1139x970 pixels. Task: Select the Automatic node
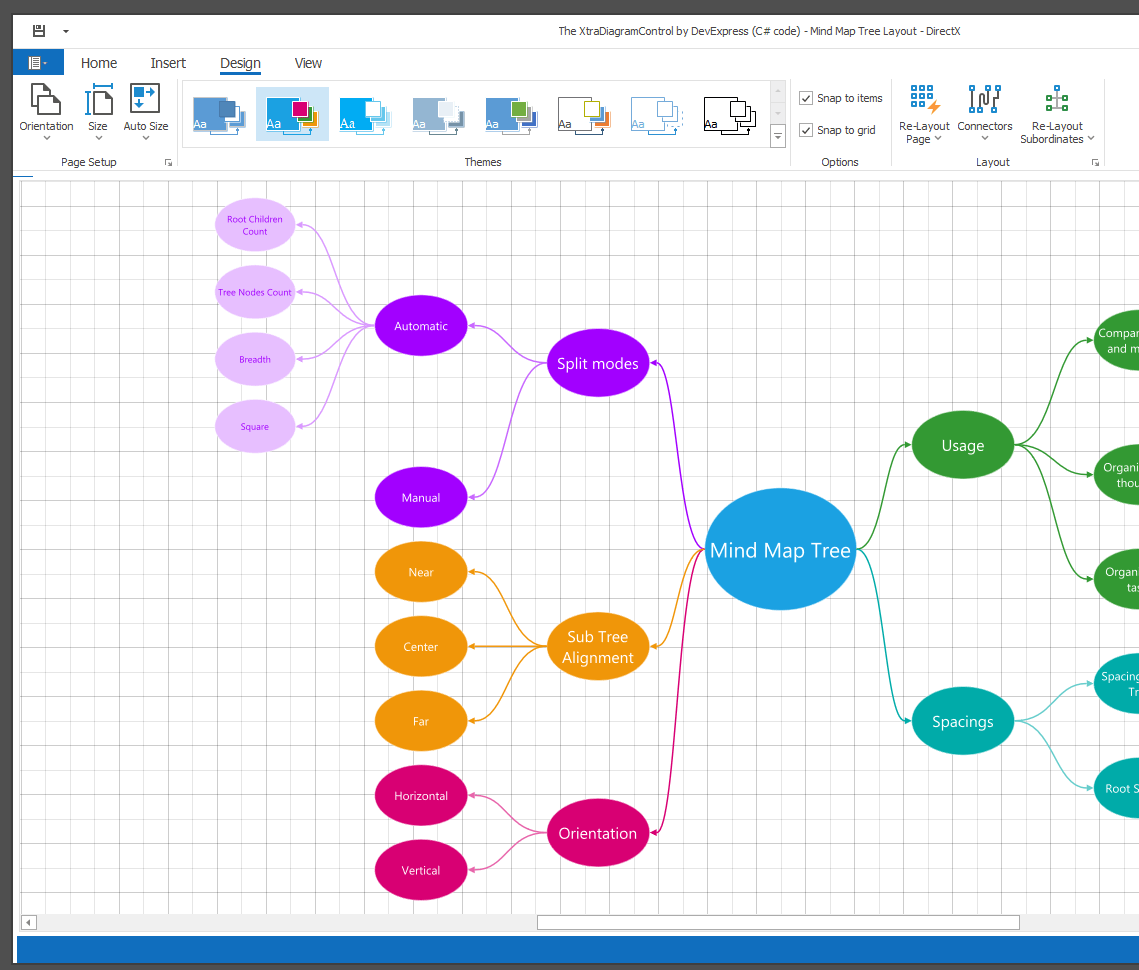tap(421, 326)
